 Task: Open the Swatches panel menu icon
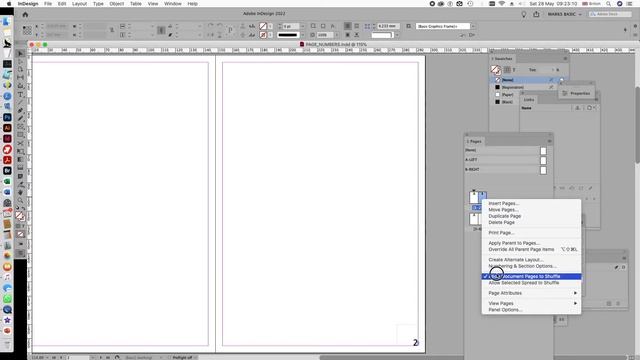pyautogui.click(x=565, y=59)
